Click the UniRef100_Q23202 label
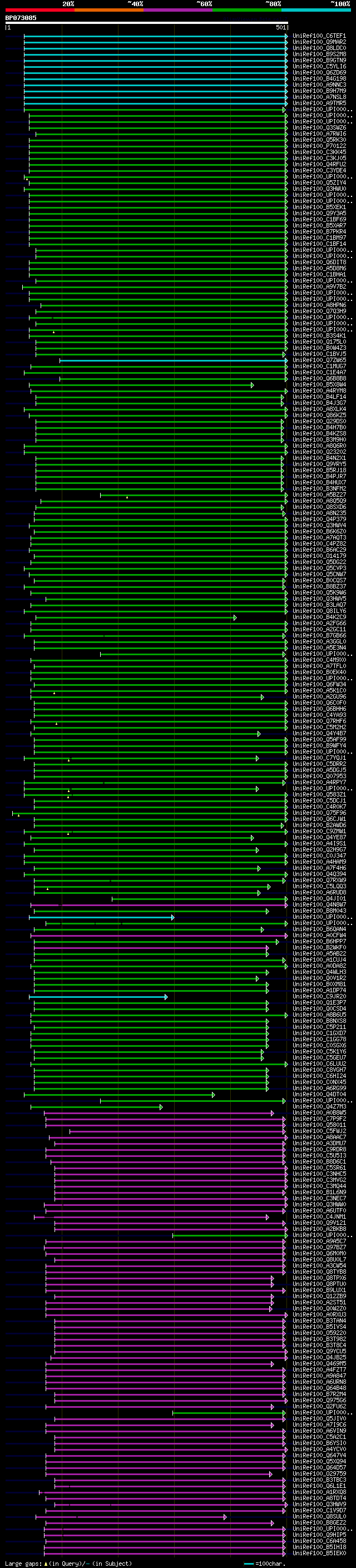This screenshot has height=1568, width=356. coord(319,452)
